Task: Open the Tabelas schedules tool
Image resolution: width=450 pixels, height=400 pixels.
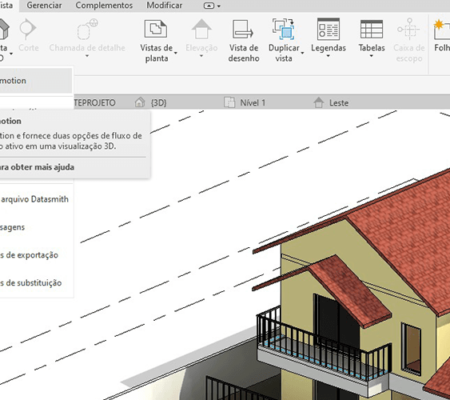Action: pos(371,35)
